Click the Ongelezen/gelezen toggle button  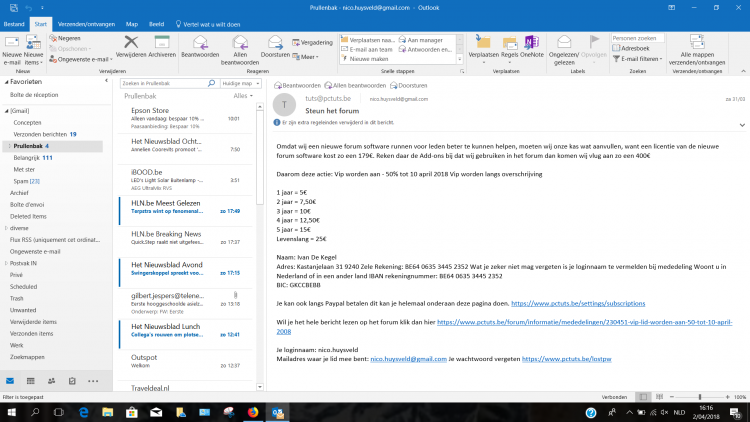(568, 45)
